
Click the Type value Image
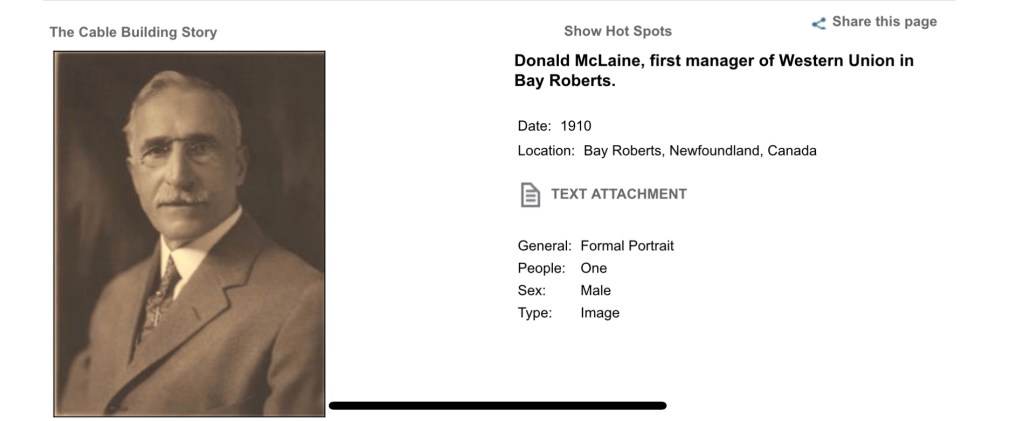coord(600,313)
